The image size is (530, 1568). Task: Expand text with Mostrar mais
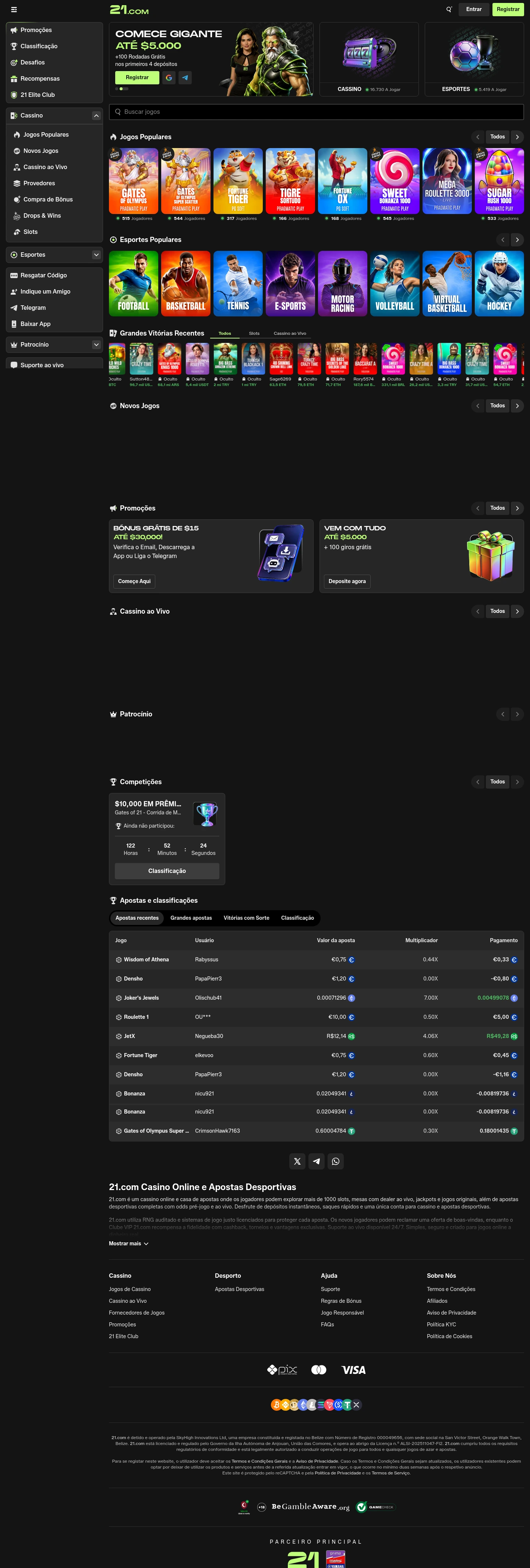[x=128, y=1243]
